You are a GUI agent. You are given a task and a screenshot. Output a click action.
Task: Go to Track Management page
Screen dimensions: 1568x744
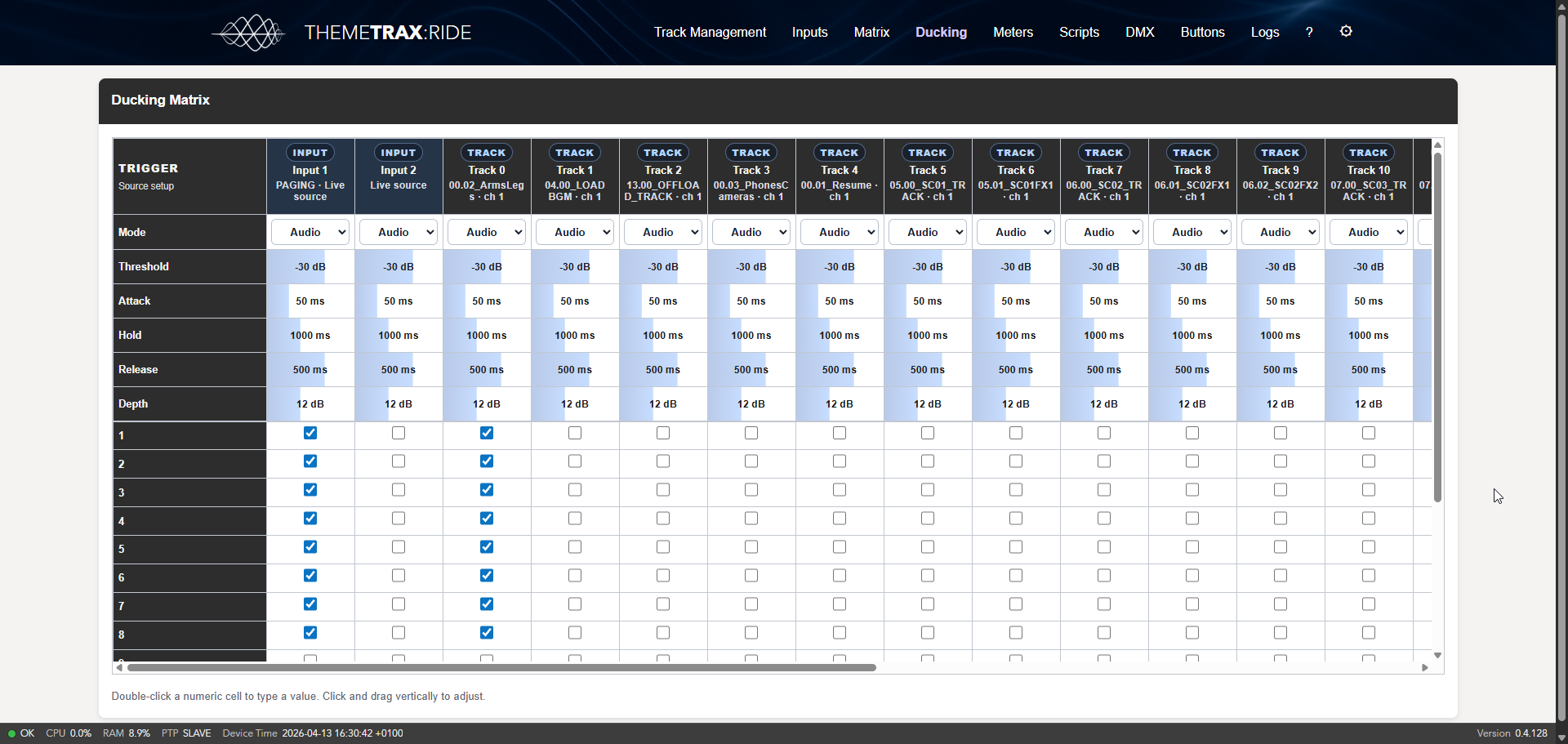[x=710, y=33]
